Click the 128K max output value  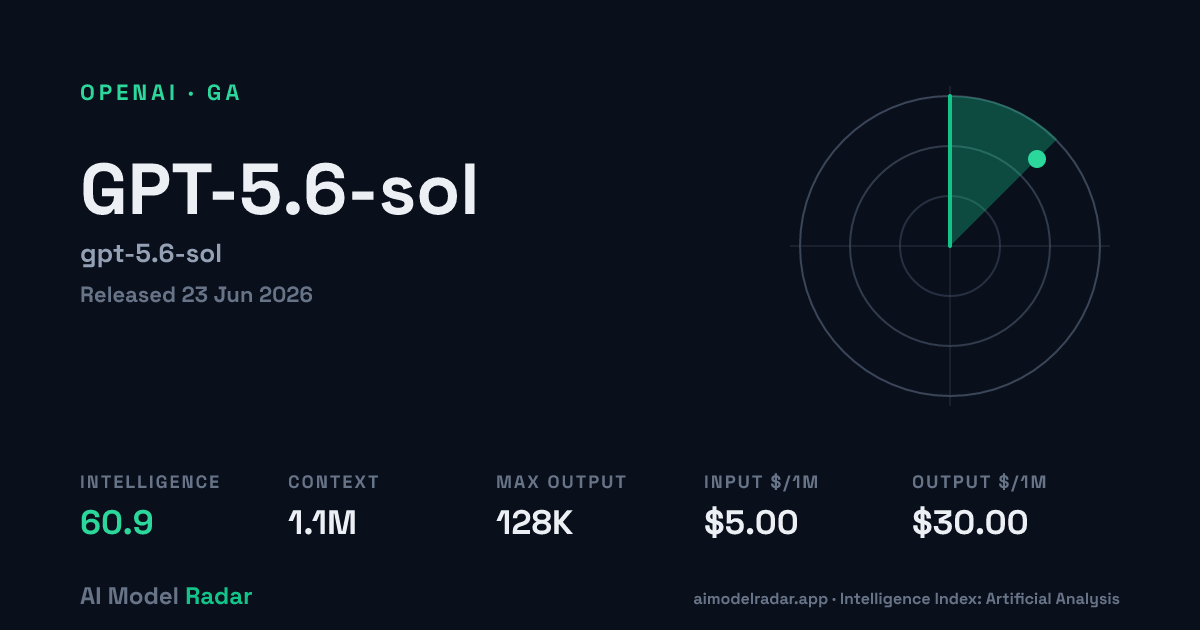click(534, 522)
